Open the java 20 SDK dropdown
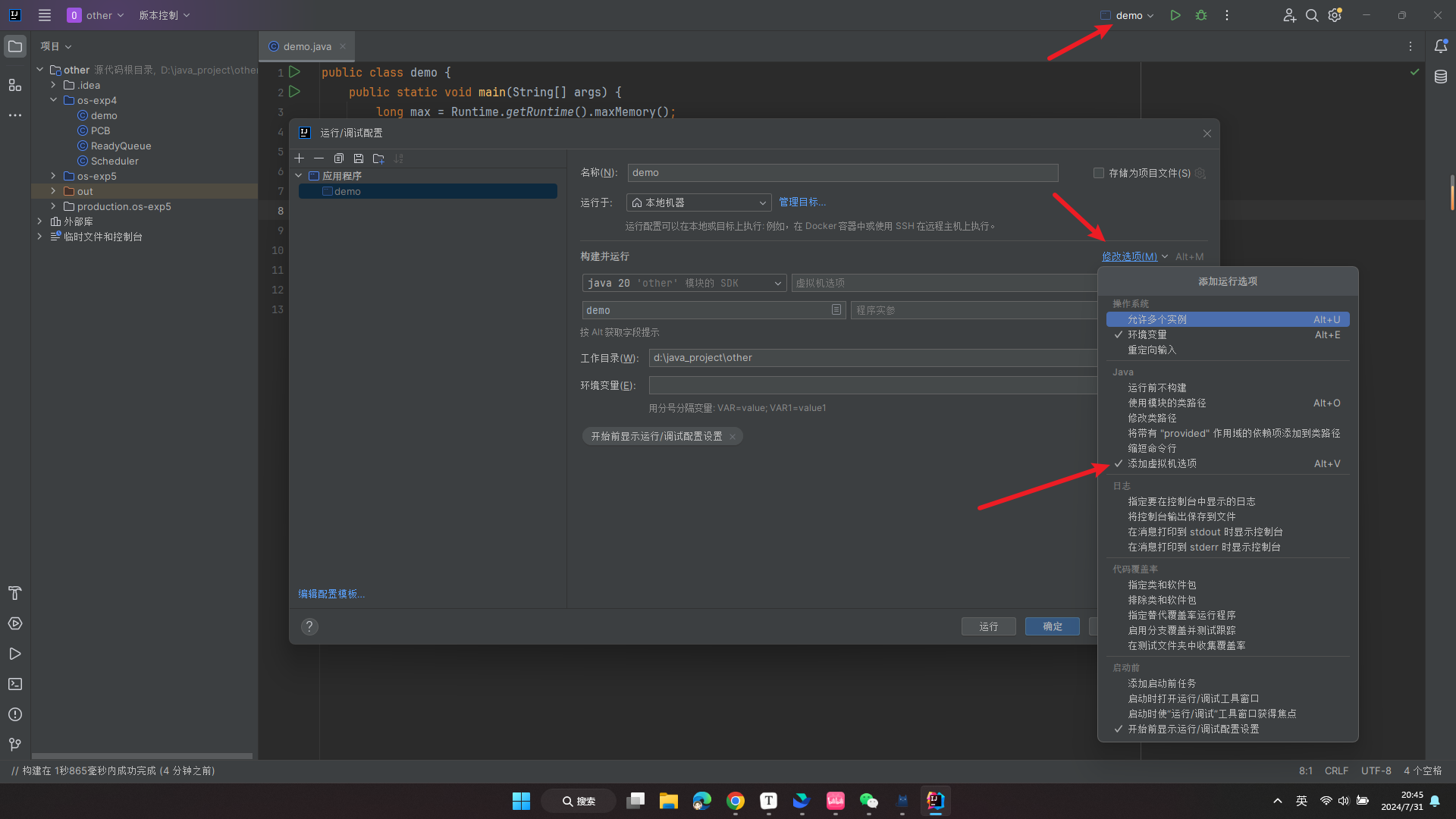The width and height of the screenshot is (1456, 819). pyautogui.click(x=684, y=283)
